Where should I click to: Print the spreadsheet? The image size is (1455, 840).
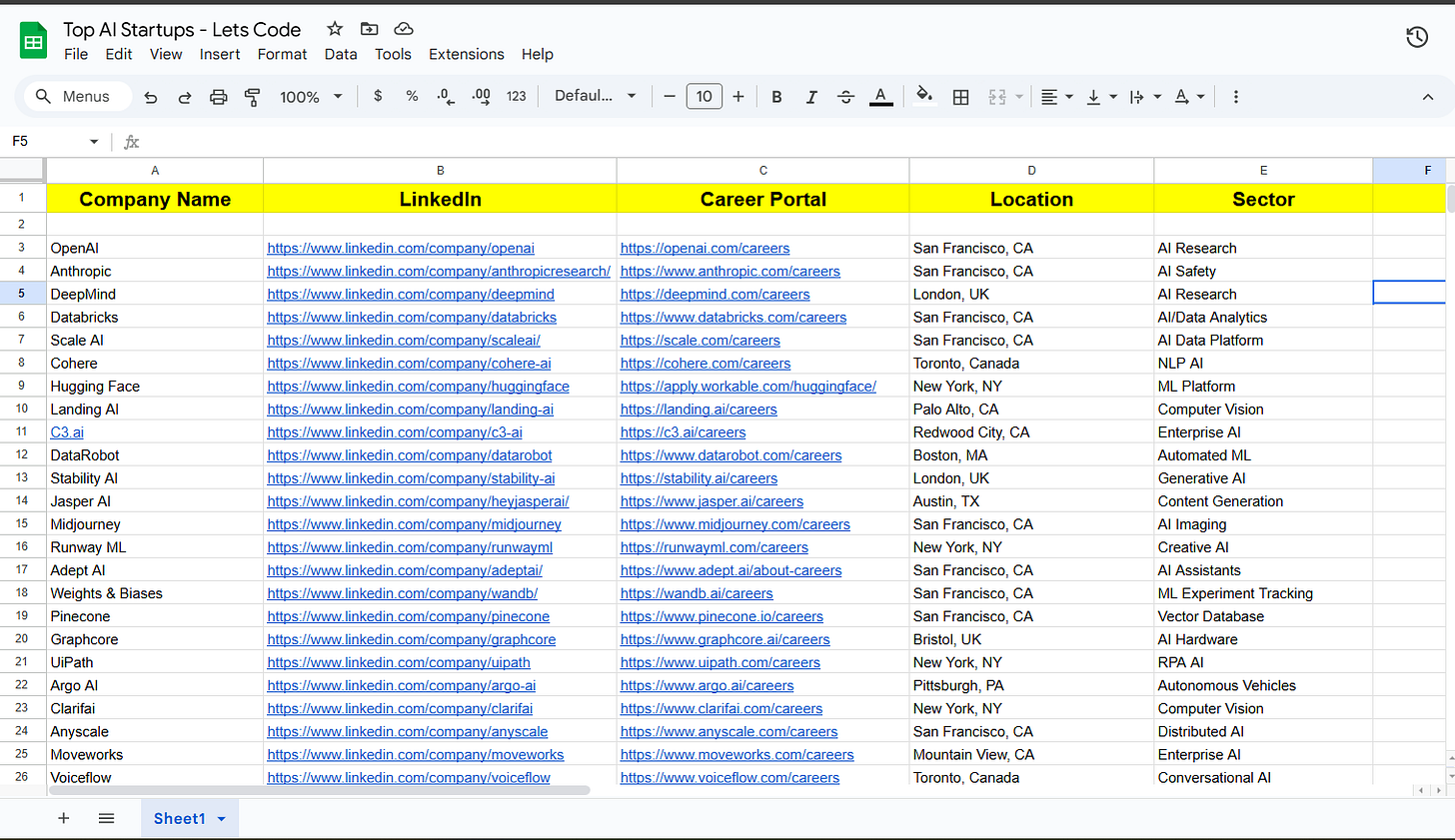(219, 97)
